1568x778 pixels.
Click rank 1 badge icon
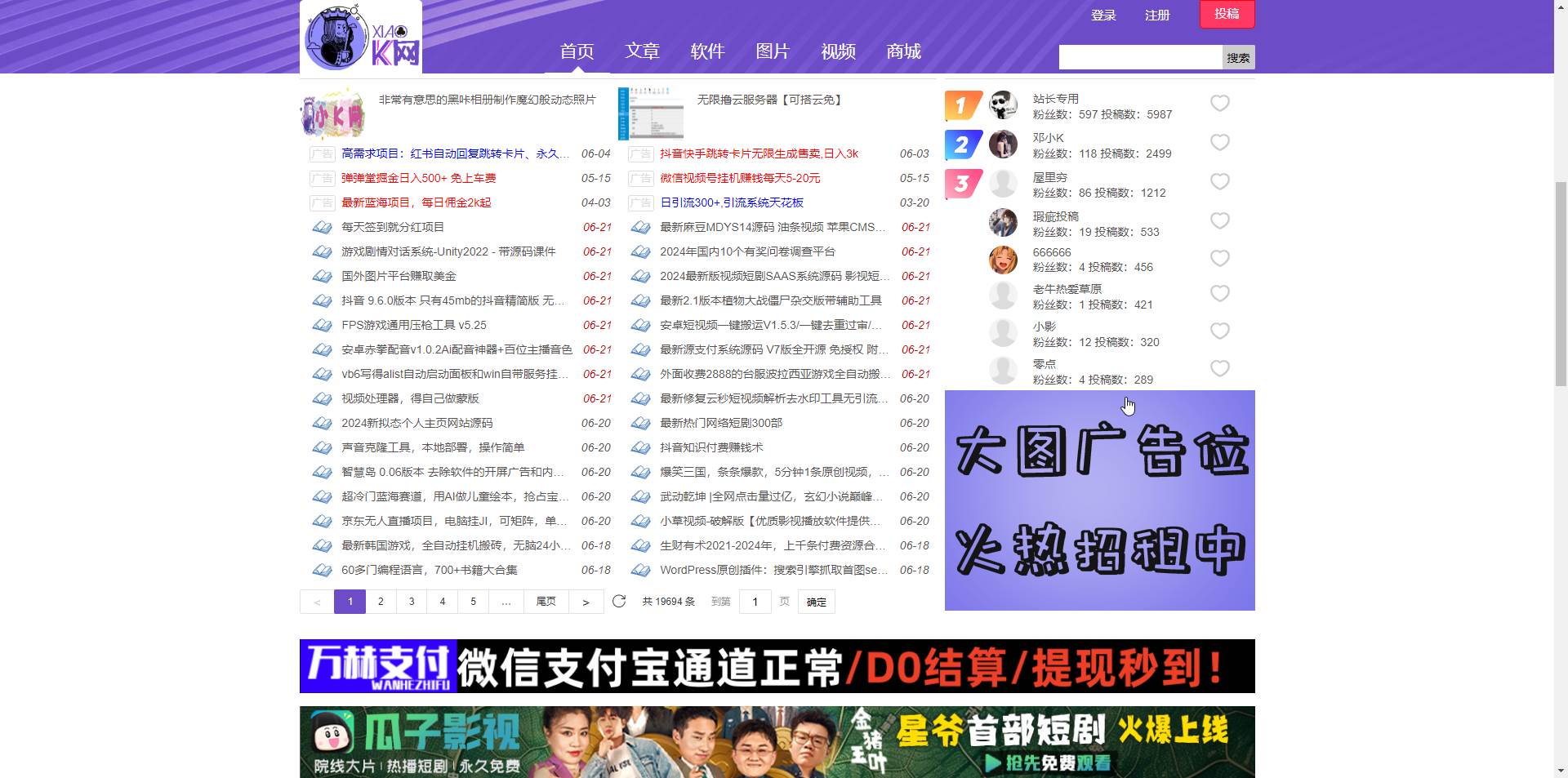click(964, 105)
